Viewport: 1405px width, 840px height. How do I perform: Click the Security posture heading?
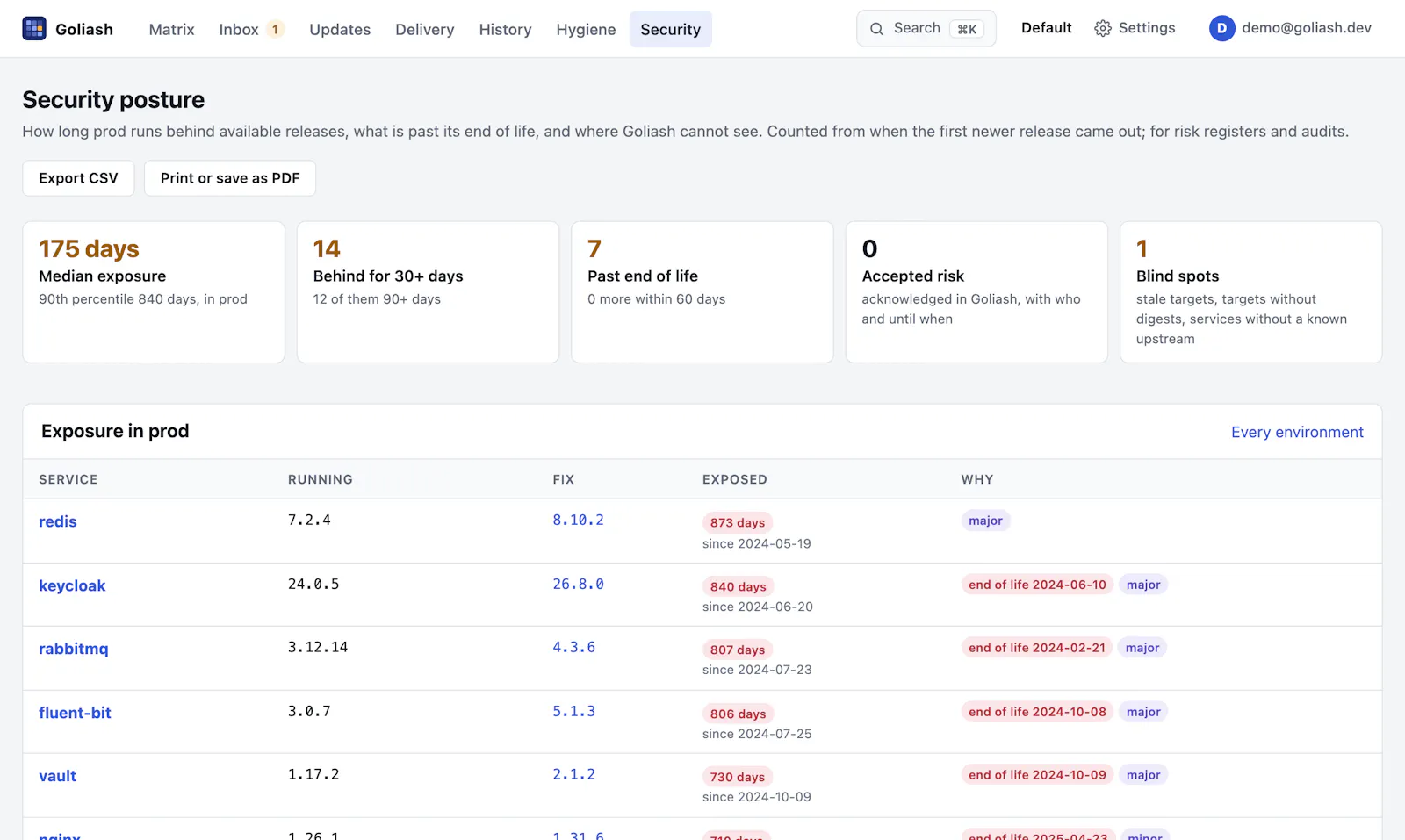[x=113, y=100]
